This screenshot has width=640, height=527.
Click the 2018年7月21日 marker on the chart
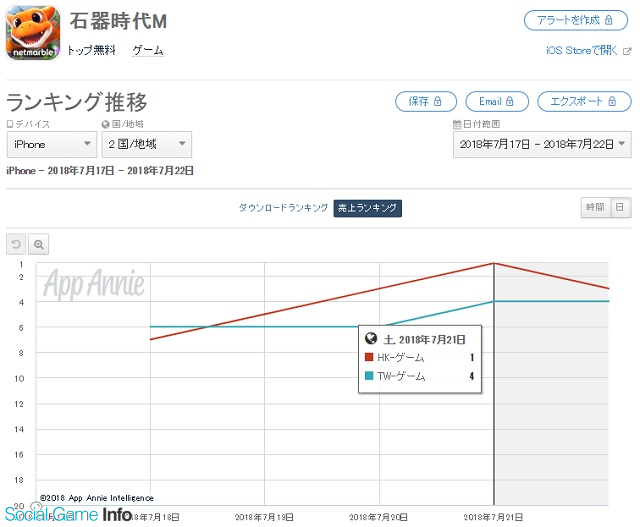coord(494,263)
